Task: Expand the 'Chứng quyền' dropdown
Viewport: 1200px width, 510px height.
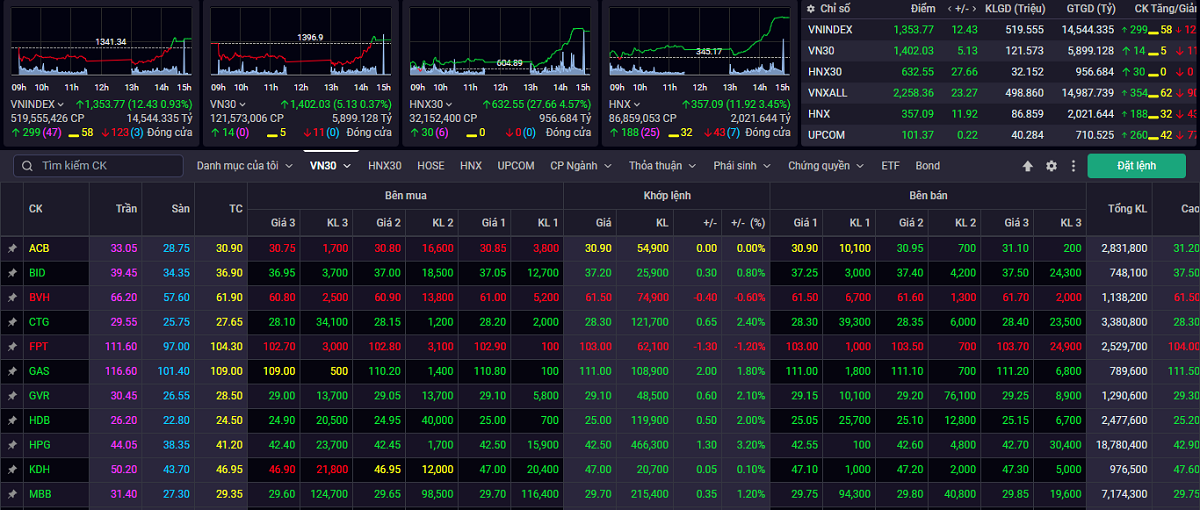Action: click(x=827, y=166)
